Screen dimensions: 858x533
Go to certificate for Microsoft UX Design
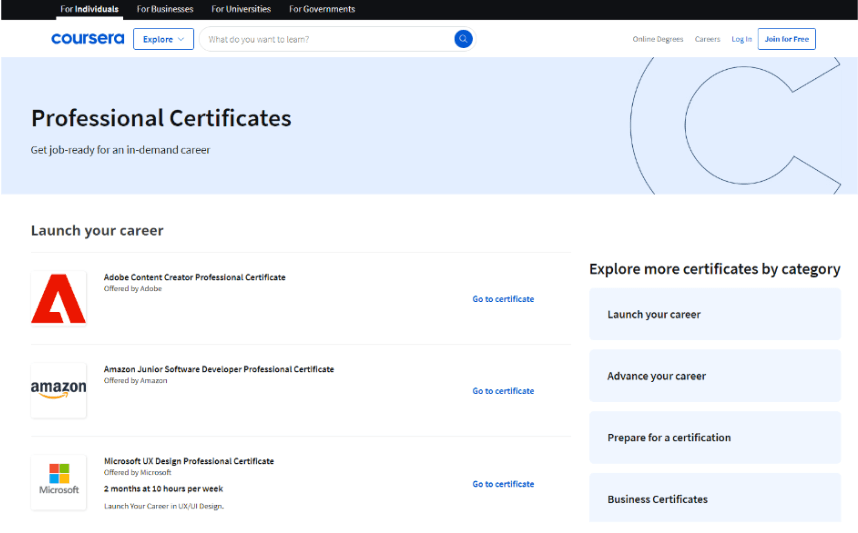coord(503,484)
